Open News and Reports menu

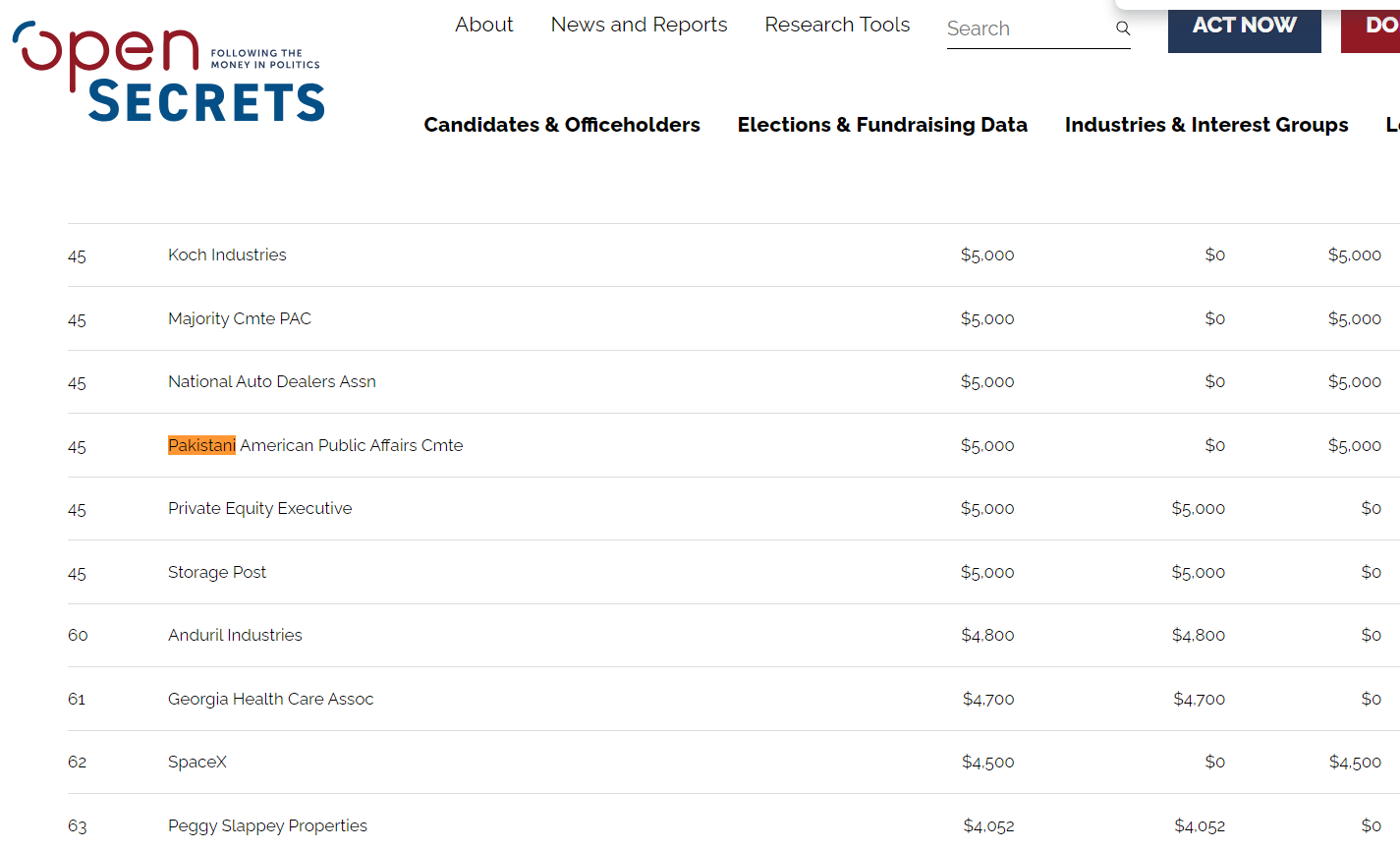point(640,25)
